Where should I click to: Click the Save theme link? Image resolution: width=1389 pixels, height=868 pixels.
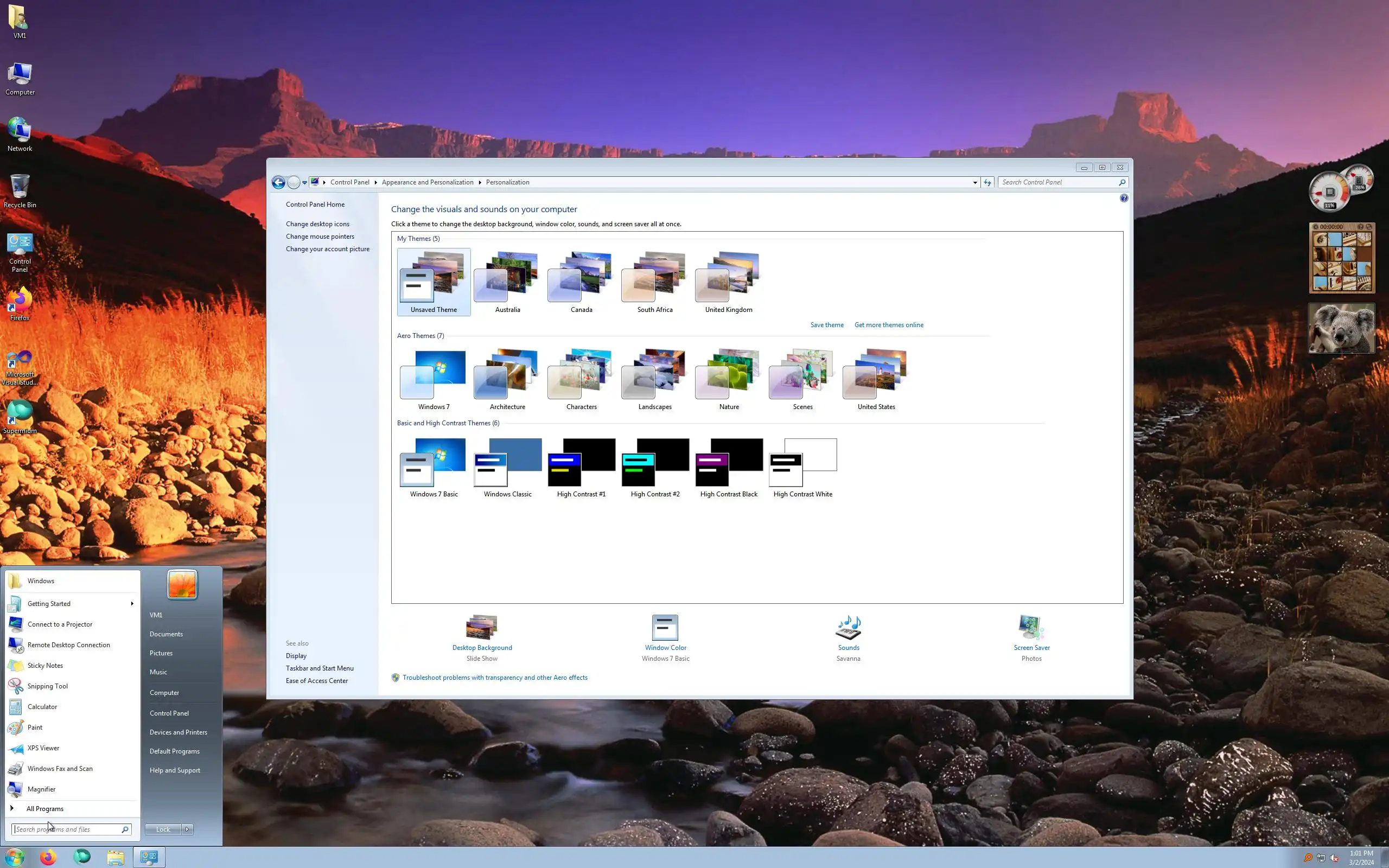click(x=826, y=325)
